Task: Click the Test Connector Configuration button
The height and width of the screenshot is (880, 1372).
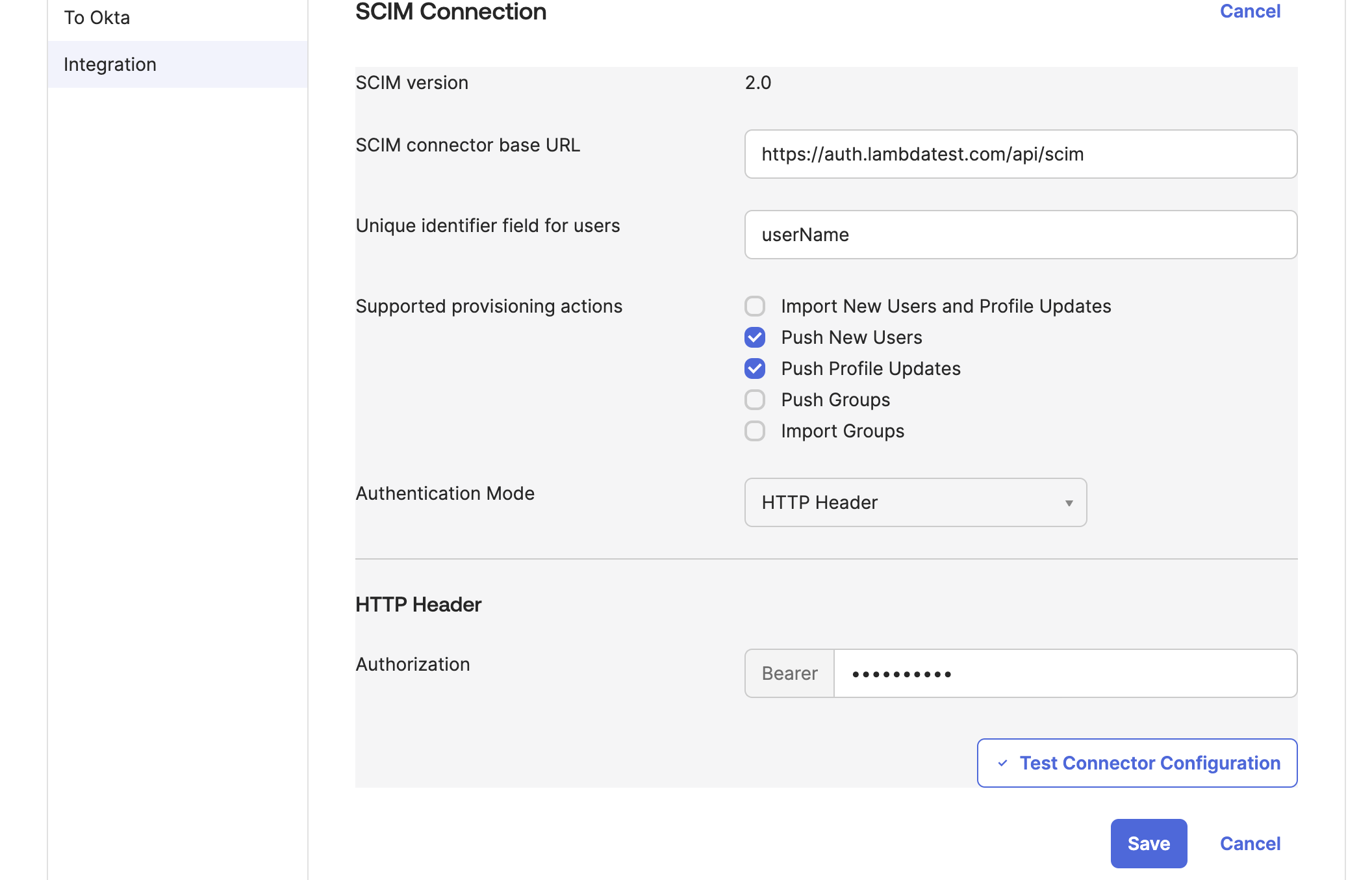Action: coord(1149,763)
